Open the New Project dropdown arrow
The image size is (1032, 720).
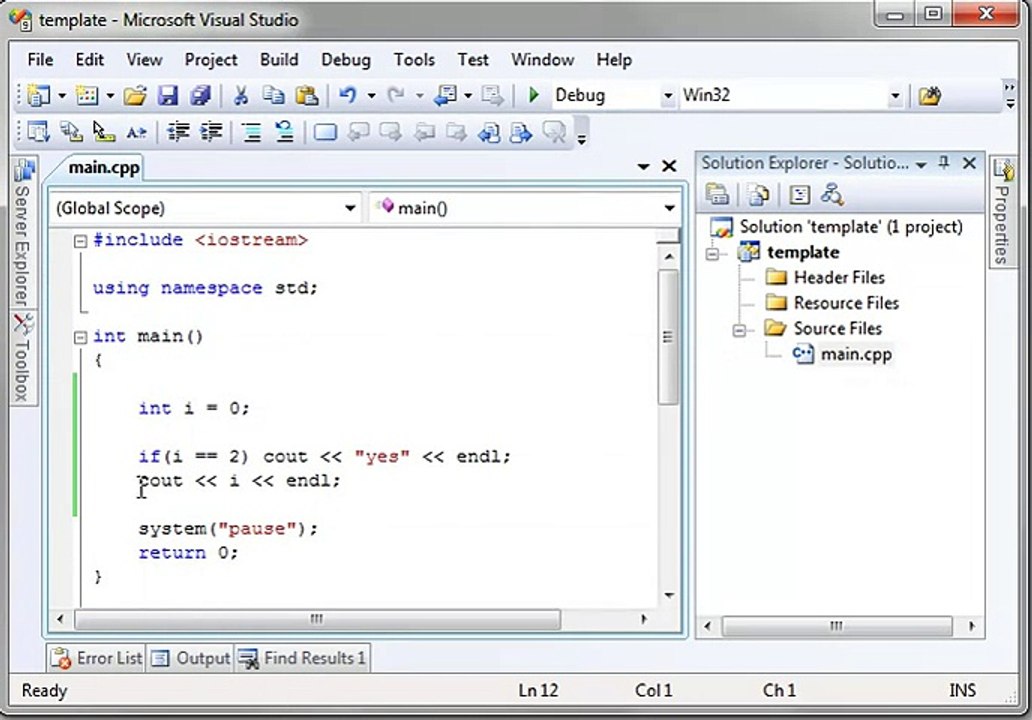[x=62, y=96]
